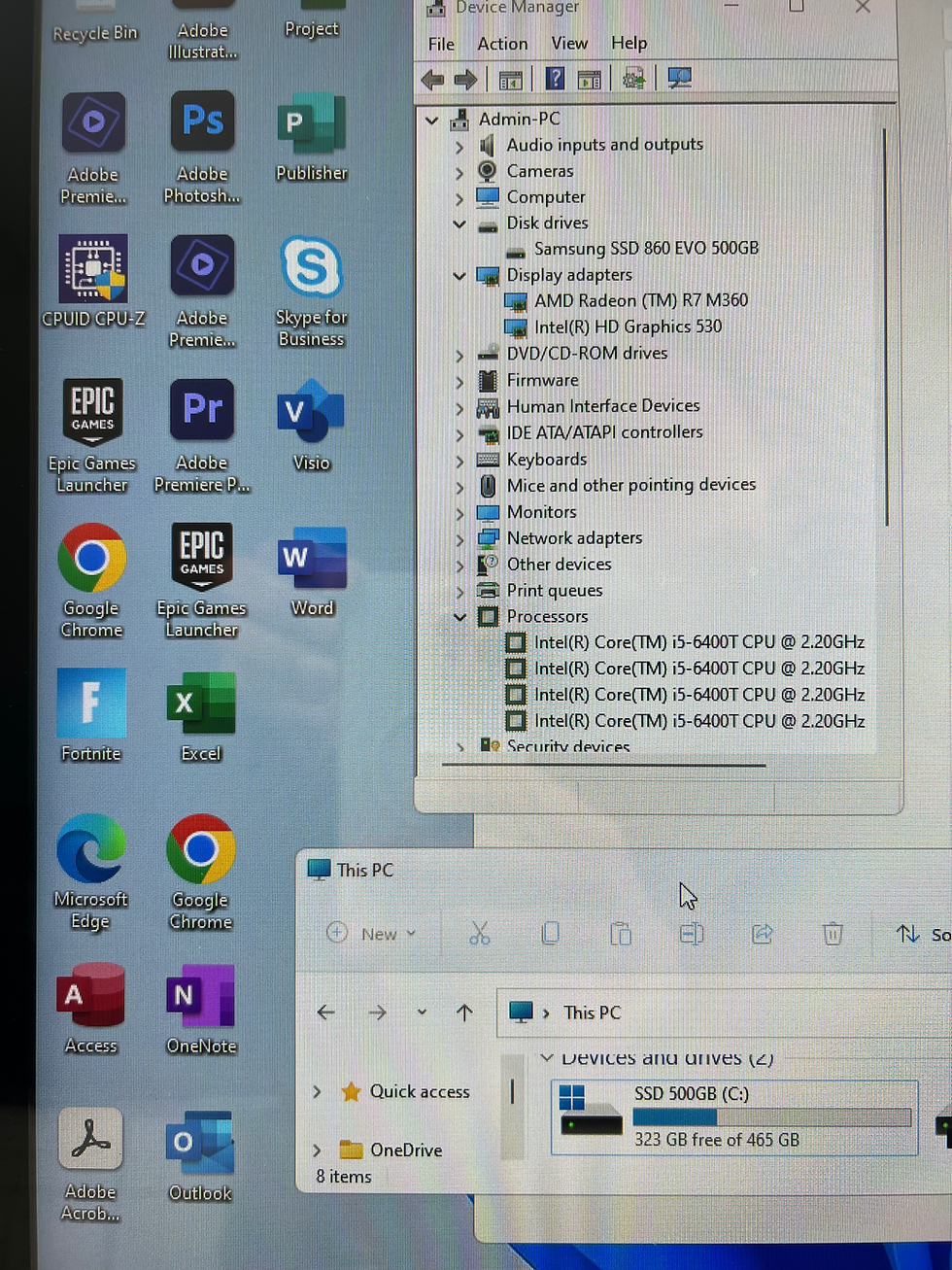Go back in This PC navigation
952x1270 pixels.
[x=326, y=1013]
